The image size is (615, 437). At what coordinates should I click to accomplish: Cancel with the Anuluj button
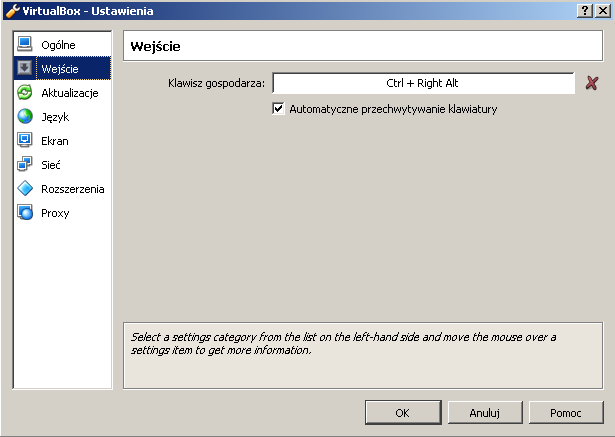click(485, 412)
